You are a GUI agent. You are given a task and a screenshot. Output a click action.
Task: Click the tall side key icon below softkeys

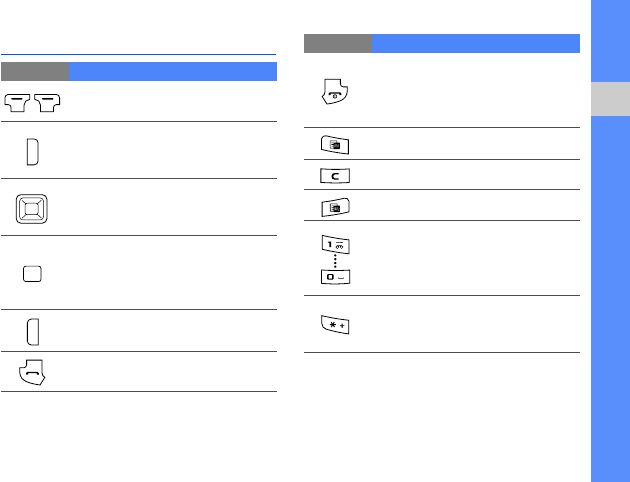pyautogui.click(x=33, y=152)
